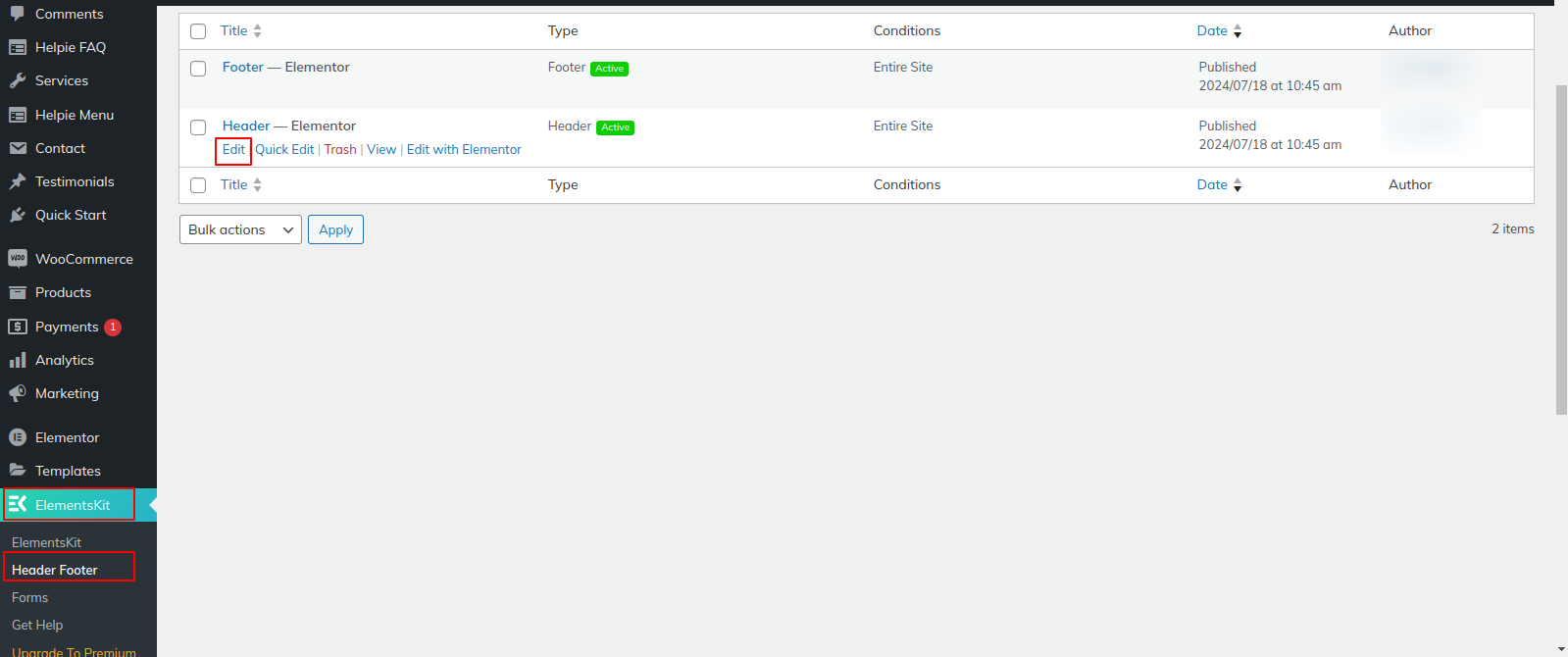Viewport: 1568px width, 657px height.
Task: Open Header Footer submenu item
Action: [55, 570]
